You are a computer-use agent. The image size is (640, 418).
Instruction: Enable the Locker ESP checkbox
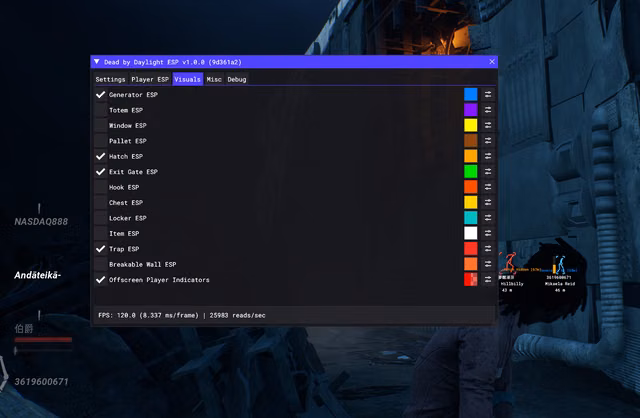coord(100,218)
